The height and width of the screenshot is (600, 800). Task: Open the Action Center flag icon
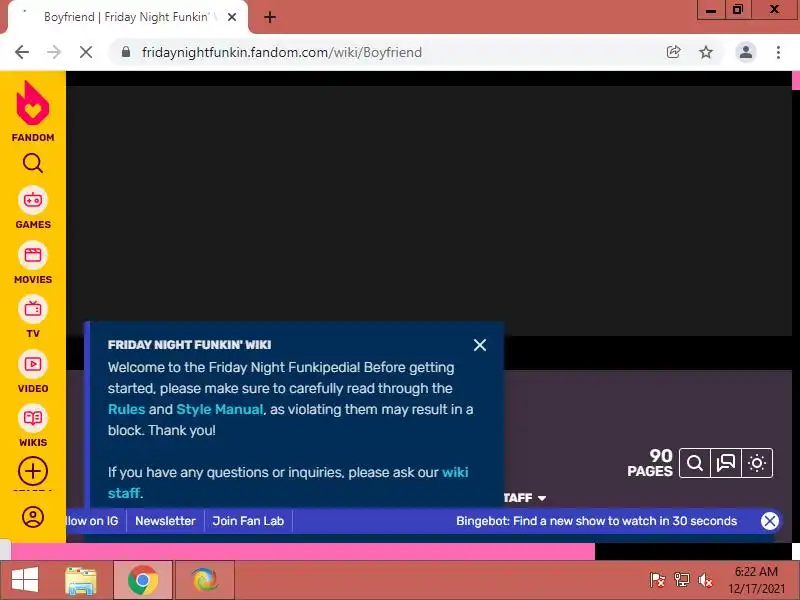pyautogui.click(x=657, y=580)
